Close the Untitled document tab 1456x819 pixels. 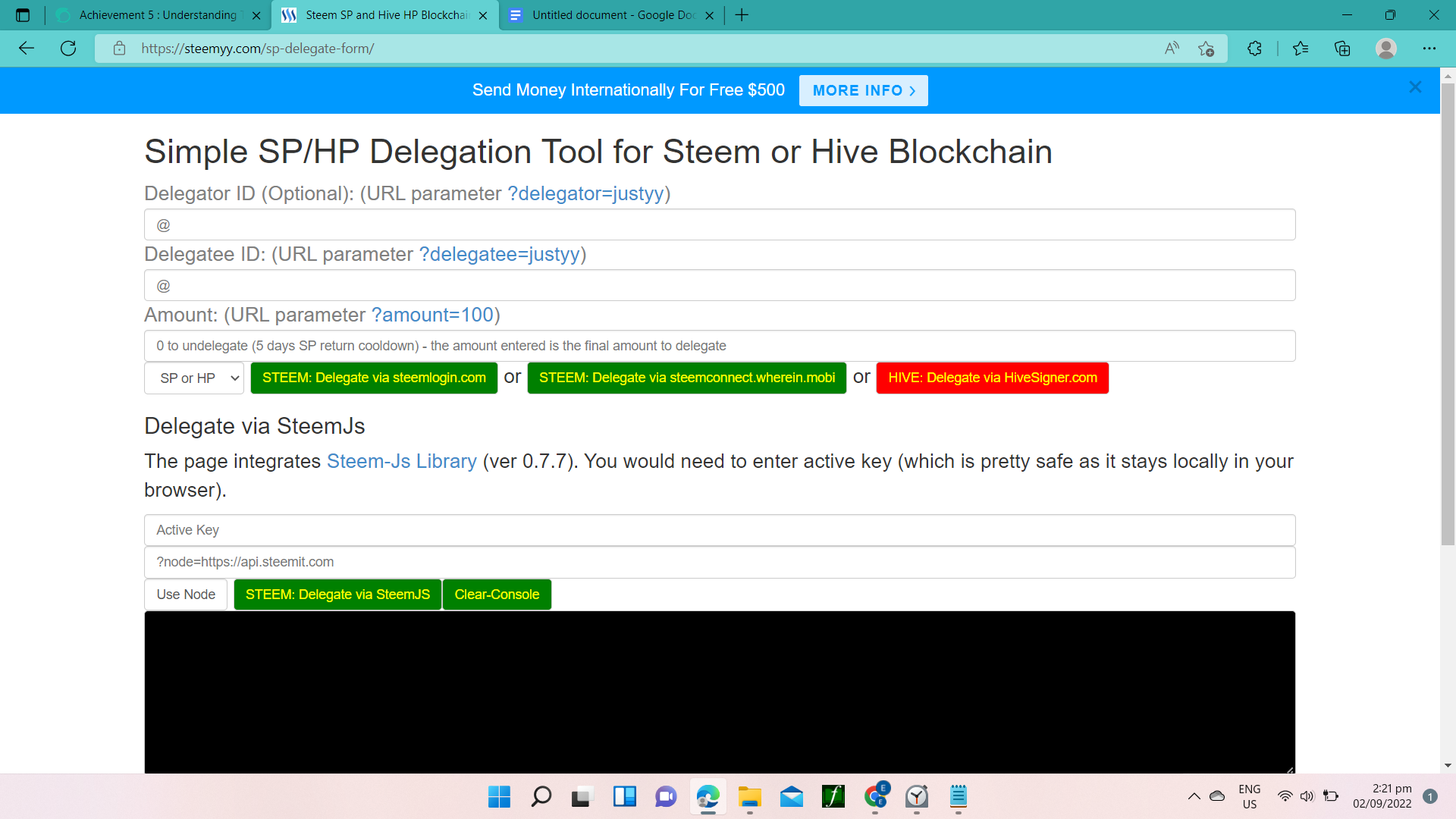(x=710, y=15)
